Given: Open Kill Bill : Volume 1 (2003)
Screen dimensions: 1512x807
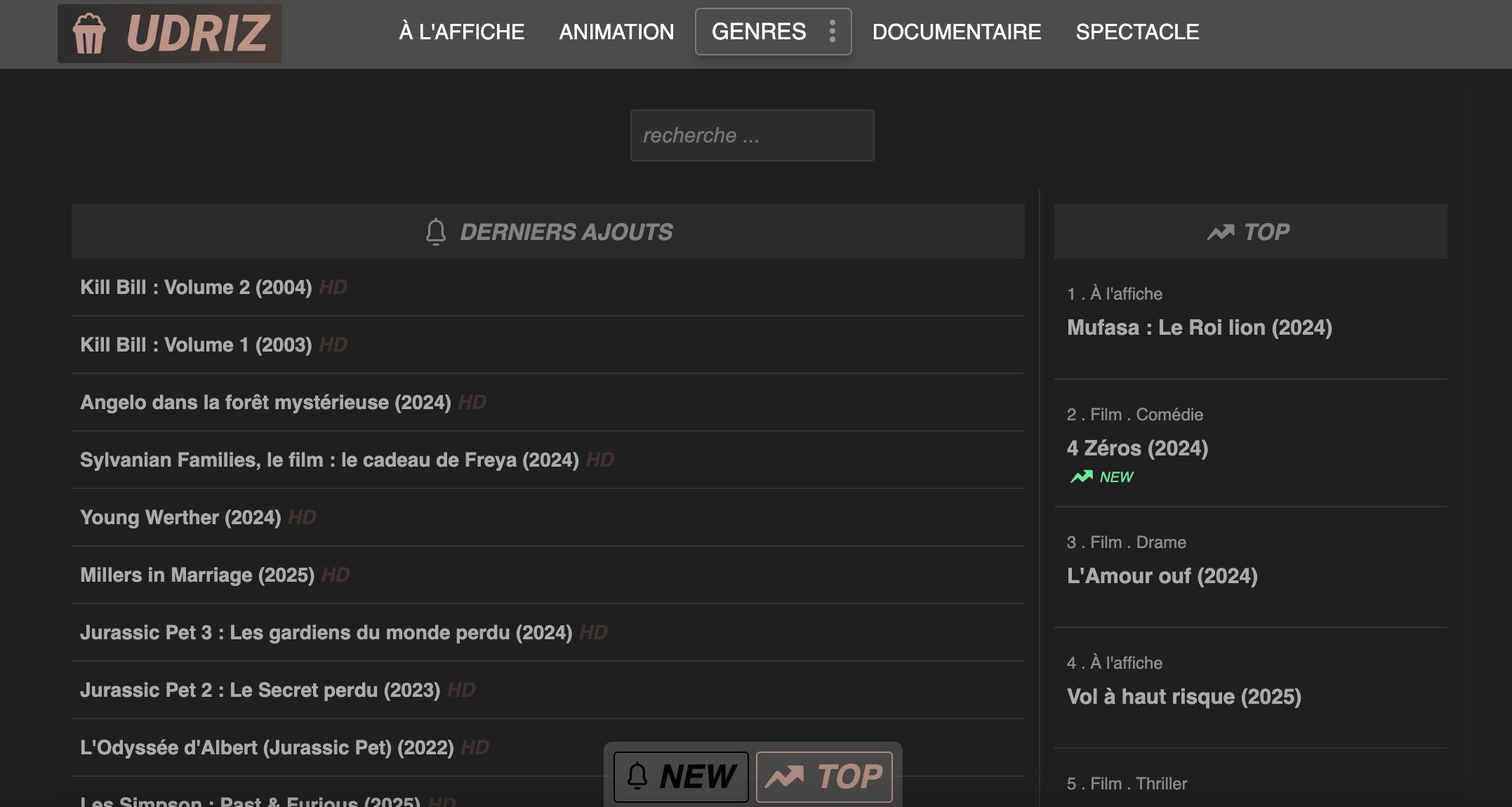Looking at the screenshot, I should pos(196,345).
